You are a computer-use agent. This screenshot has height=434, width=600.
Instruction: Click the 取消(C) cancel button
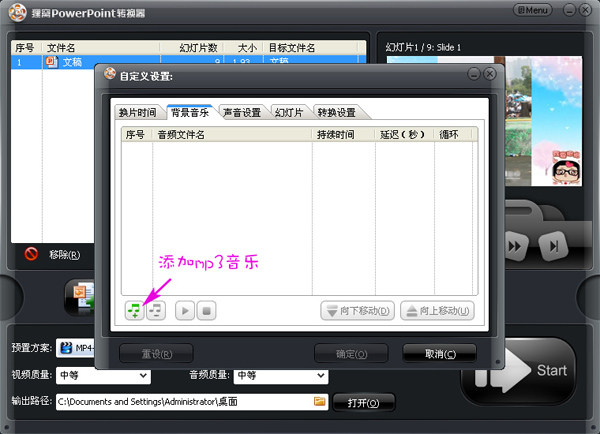[440, 354]
